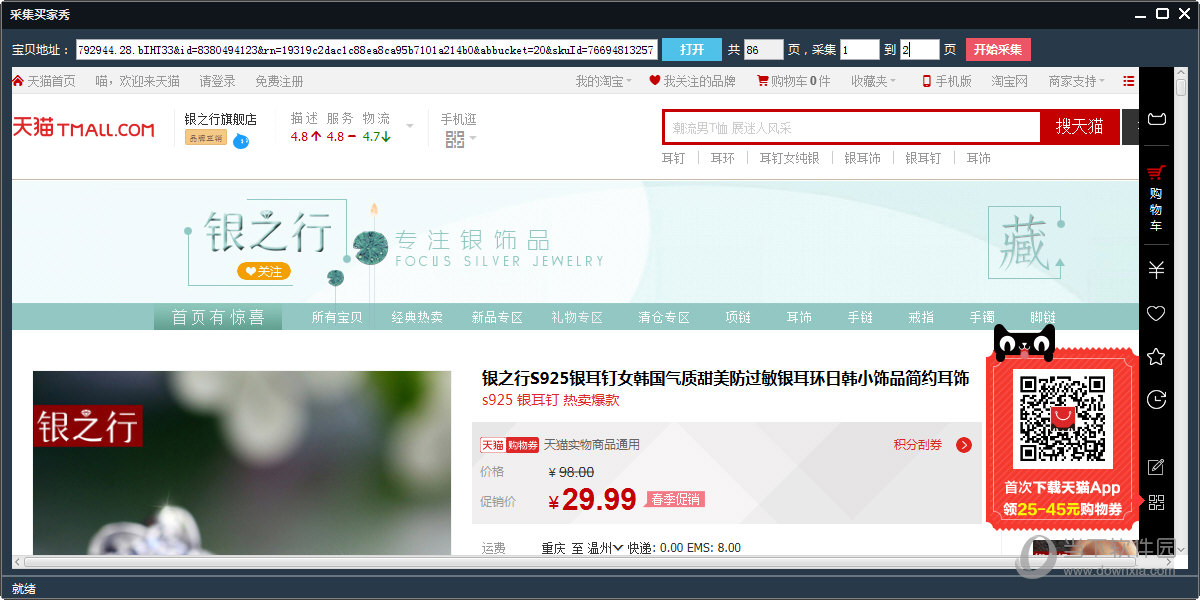Click the 就绪 status bar text
The height and width of the screenshot is (600, 1200).
[x=24, y=588]
